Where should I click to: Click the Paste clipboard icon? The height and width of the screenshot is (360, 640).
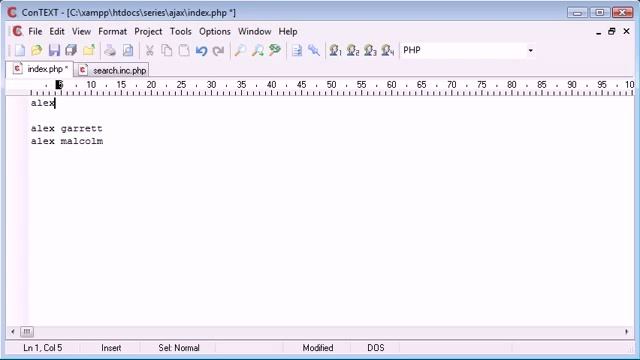click(x=184, y=51)
